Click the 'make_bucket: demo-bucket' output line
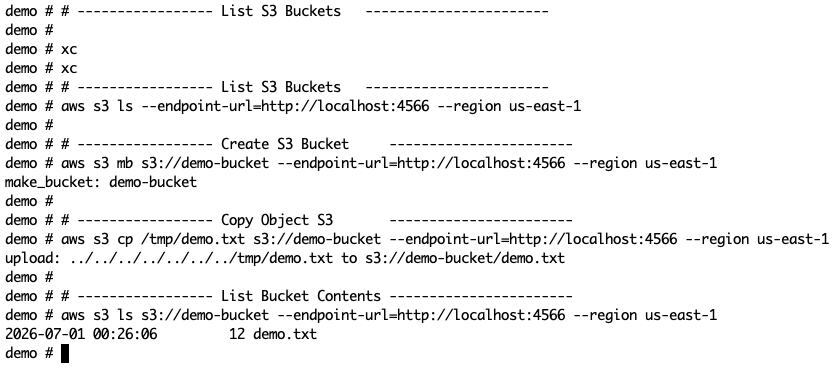The height and width of the screenshot is (367, 839). tap(101, 182)
